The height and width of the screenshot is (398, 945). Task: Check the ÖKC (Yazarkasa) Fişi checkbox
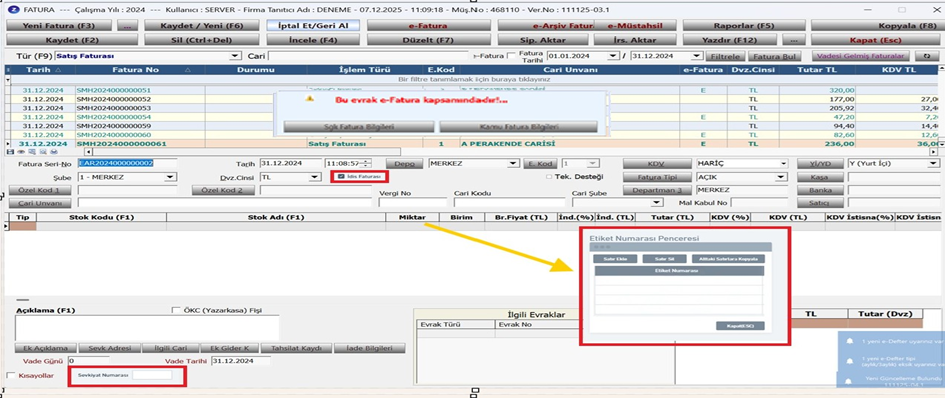[176, 311]
